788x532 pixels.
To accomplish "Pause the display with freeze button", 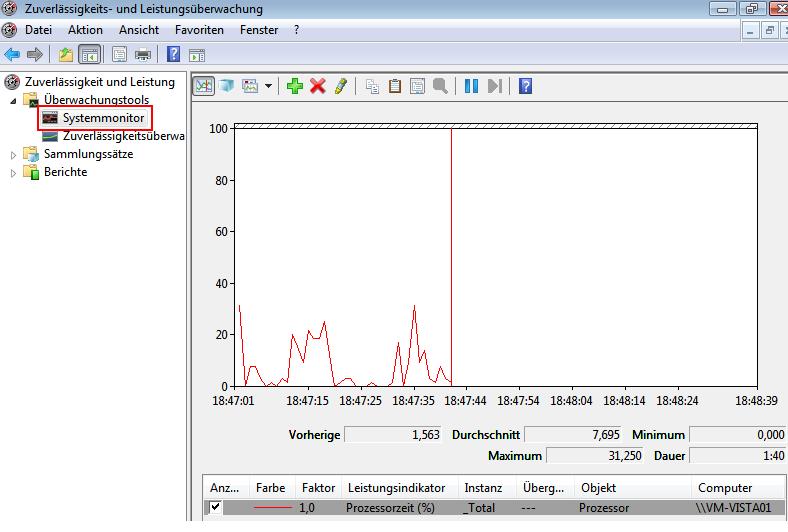I will [472, 86].
